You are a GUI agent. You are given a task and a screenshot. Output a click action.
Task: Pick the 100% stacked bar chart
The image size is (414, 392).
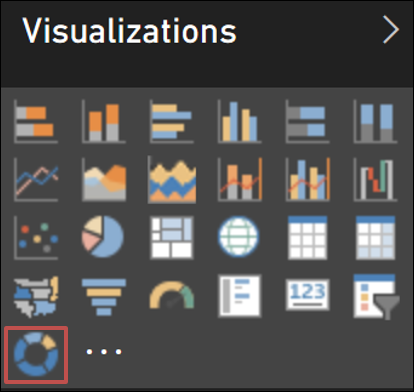coord(307,121)
